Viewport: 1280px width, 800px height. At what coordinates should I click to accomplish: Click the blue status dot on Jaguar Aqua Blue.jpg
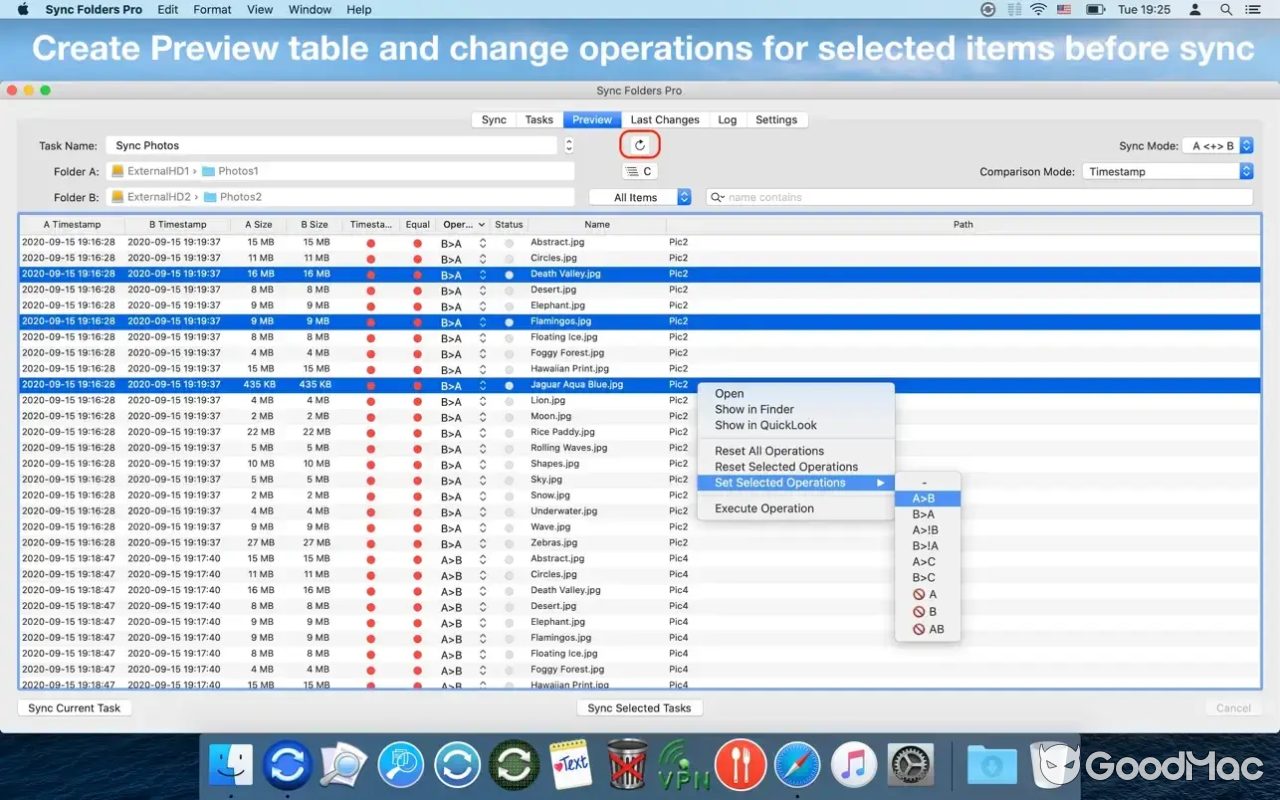(x=509, y=384)
